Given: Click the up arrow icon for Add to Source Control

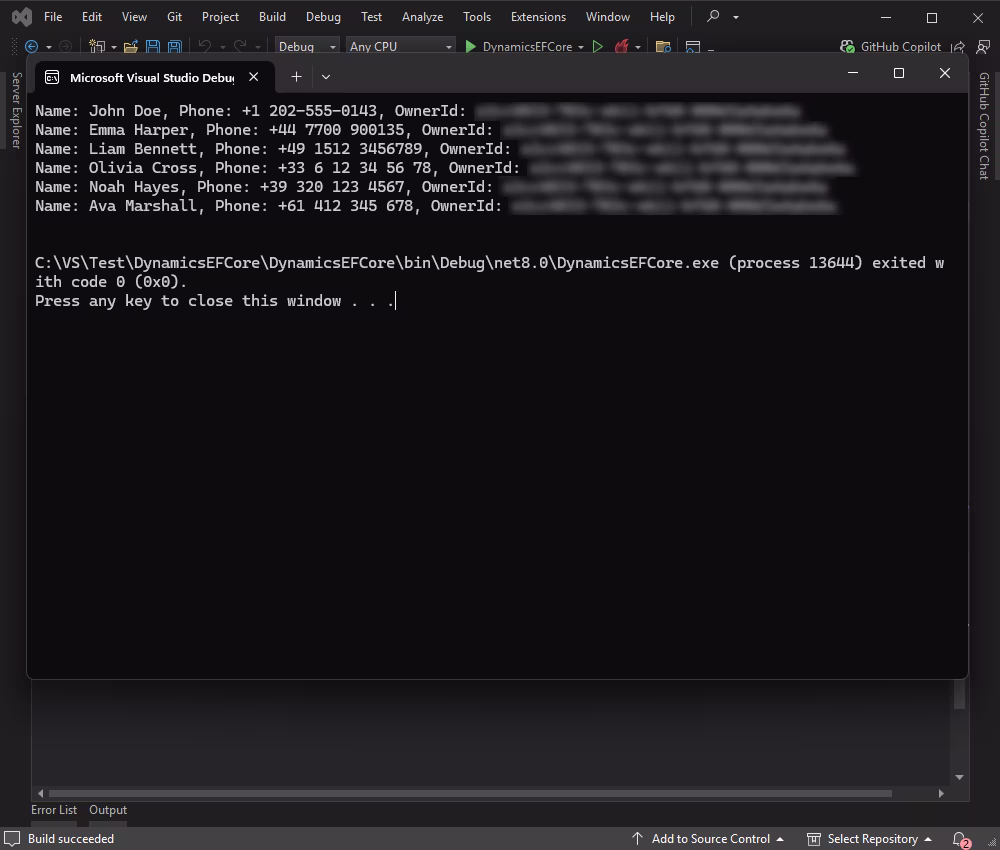Looking at the screenshot, I should (637, 839).
